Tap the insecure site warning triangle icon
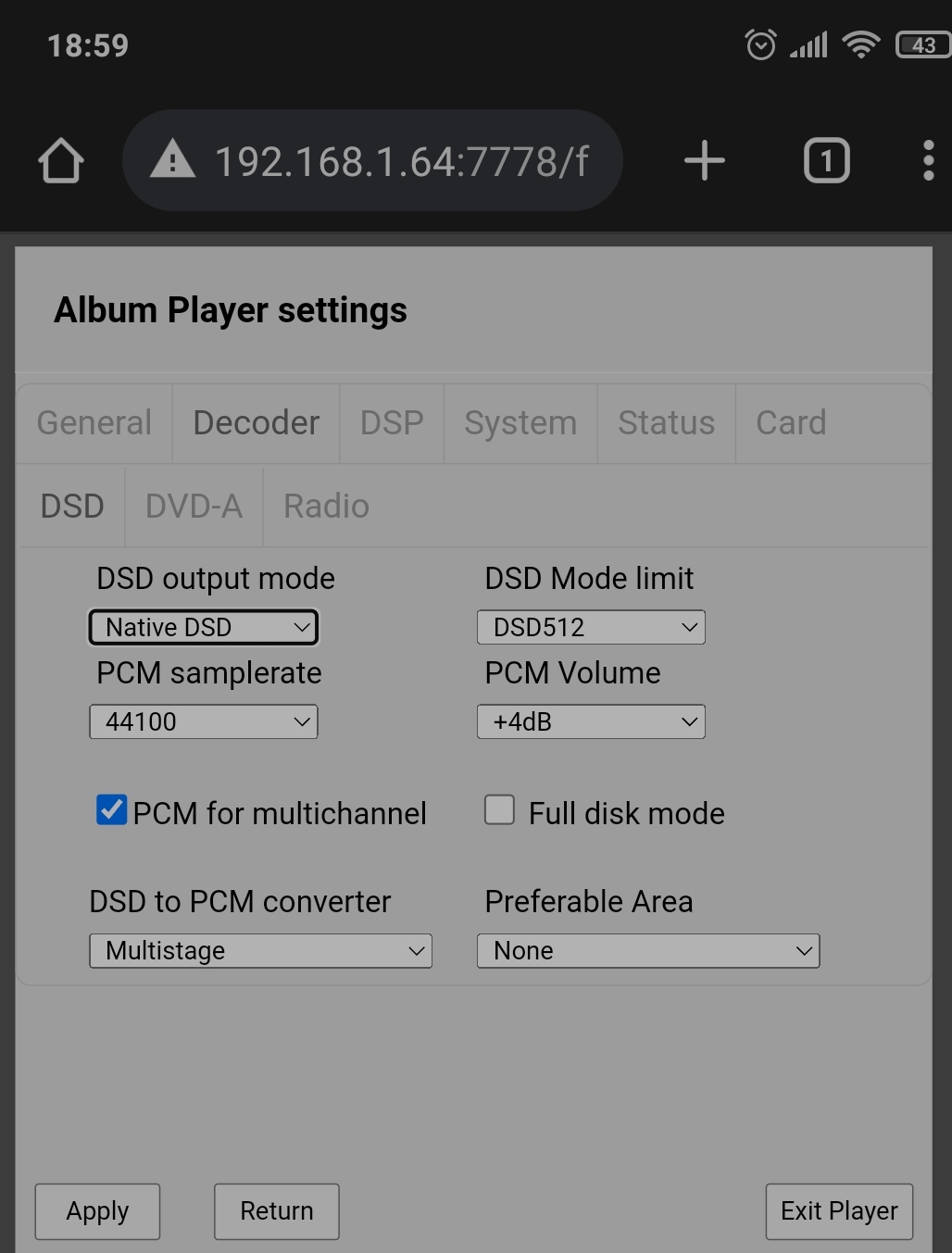The image size is (952, 1253). click(172, 160)
